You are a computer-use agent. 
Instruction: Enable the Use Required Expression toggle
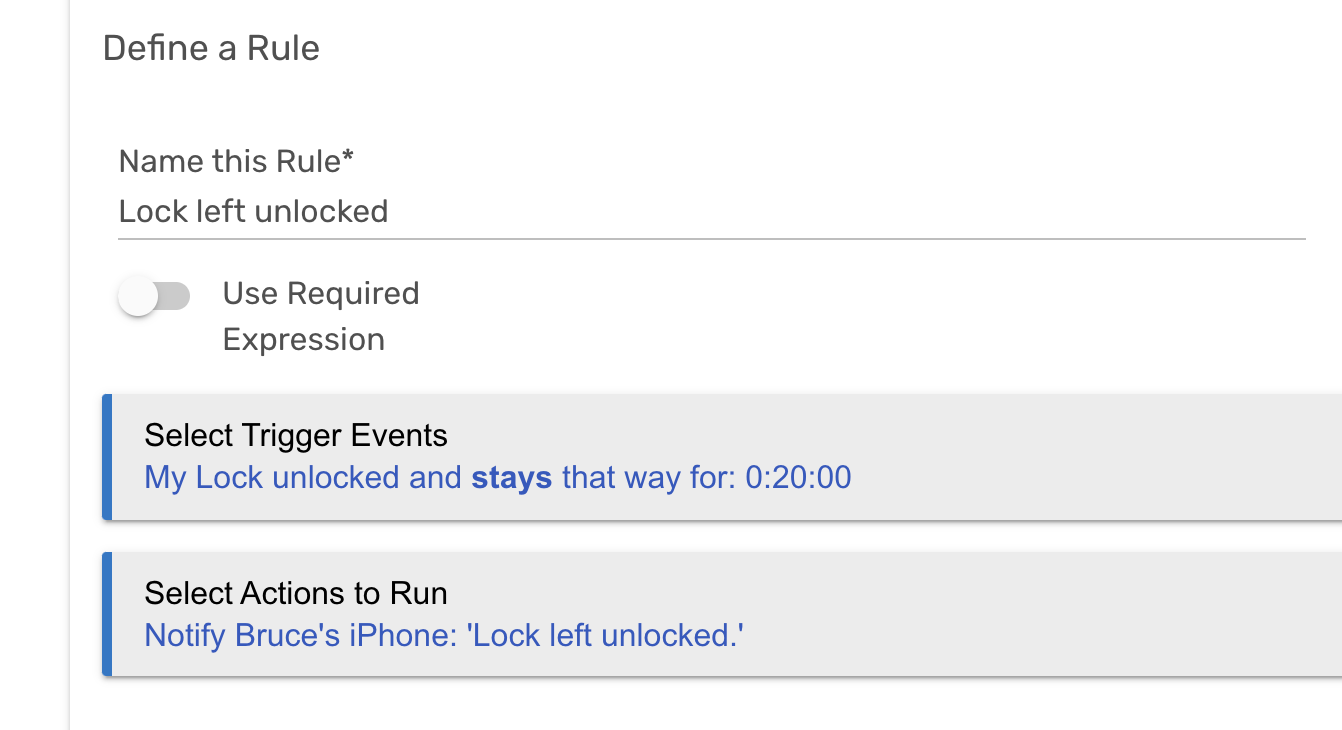[x=155, y=296]
